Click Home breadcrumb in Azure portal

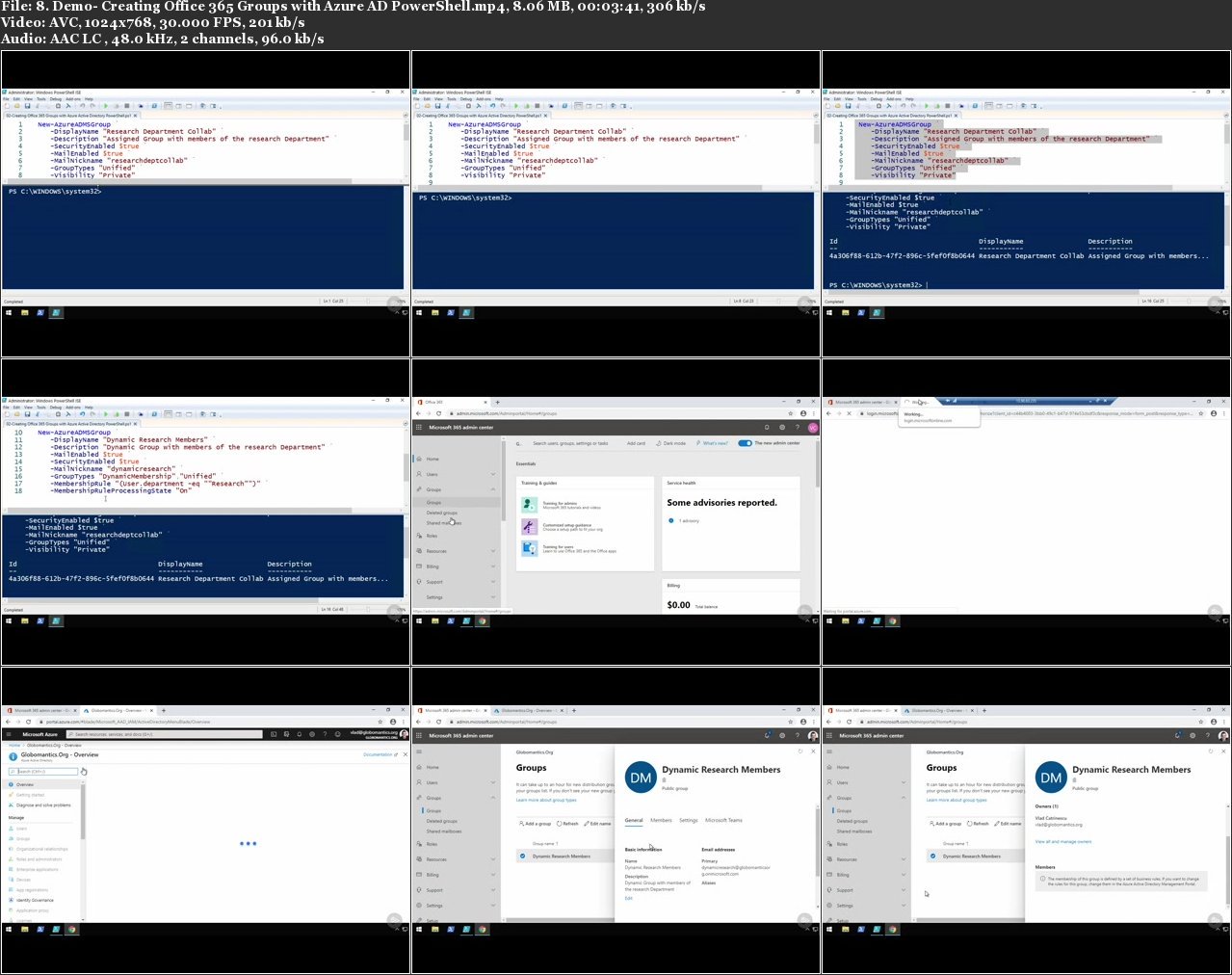pos(14,745)
